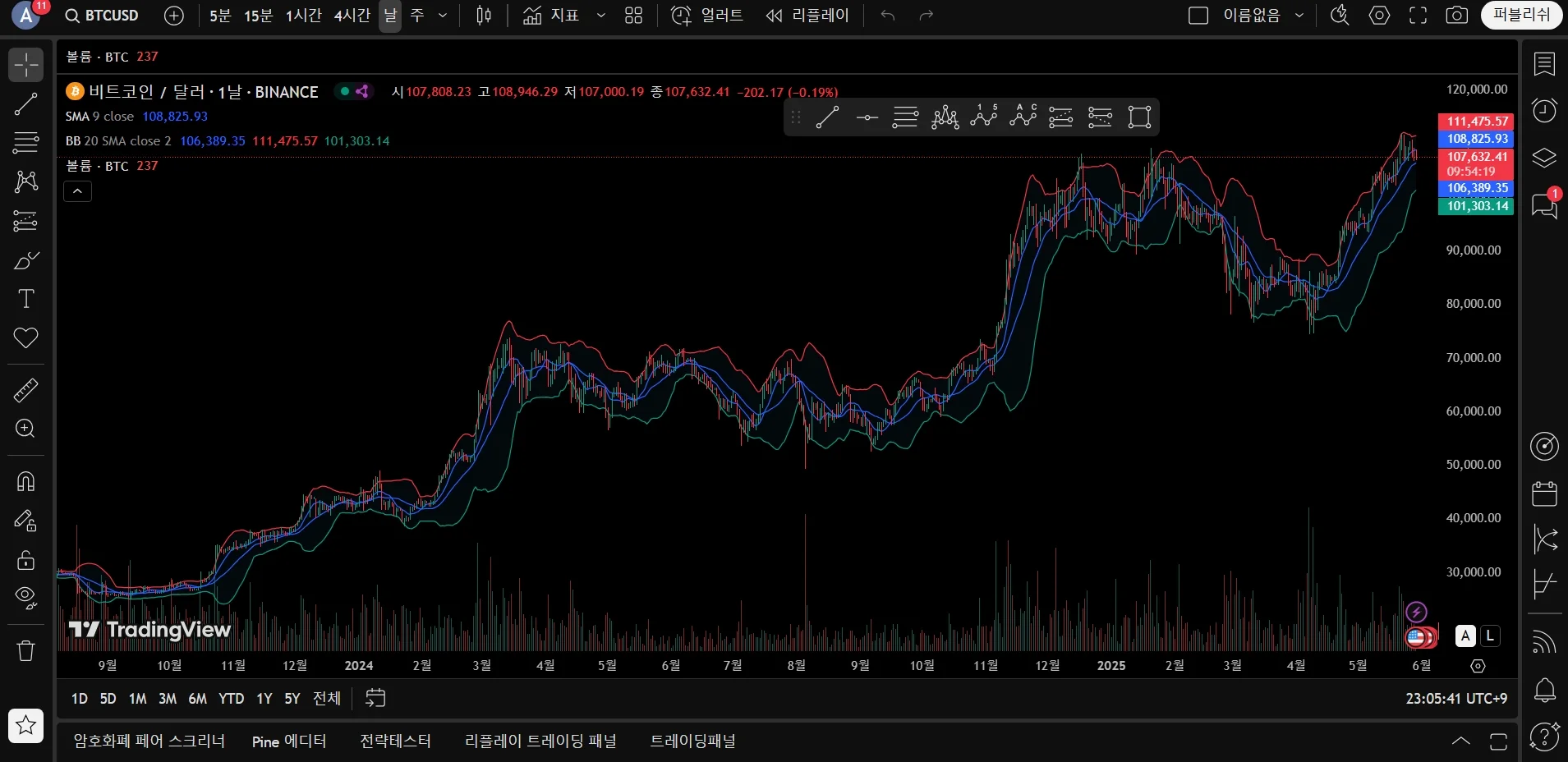Expand the timeframe dropdown chevron
The image size is (1568, 762).
coord(443,16)
